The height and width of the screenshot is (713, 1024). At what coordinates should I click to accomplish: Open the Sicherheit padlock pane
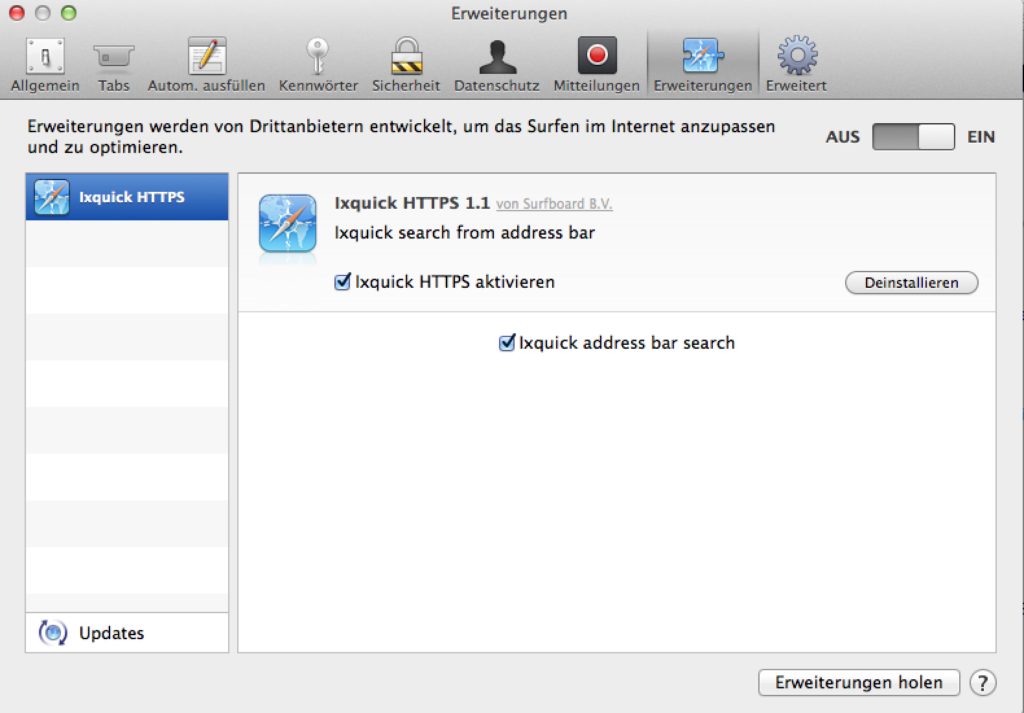tap(406, 65)
